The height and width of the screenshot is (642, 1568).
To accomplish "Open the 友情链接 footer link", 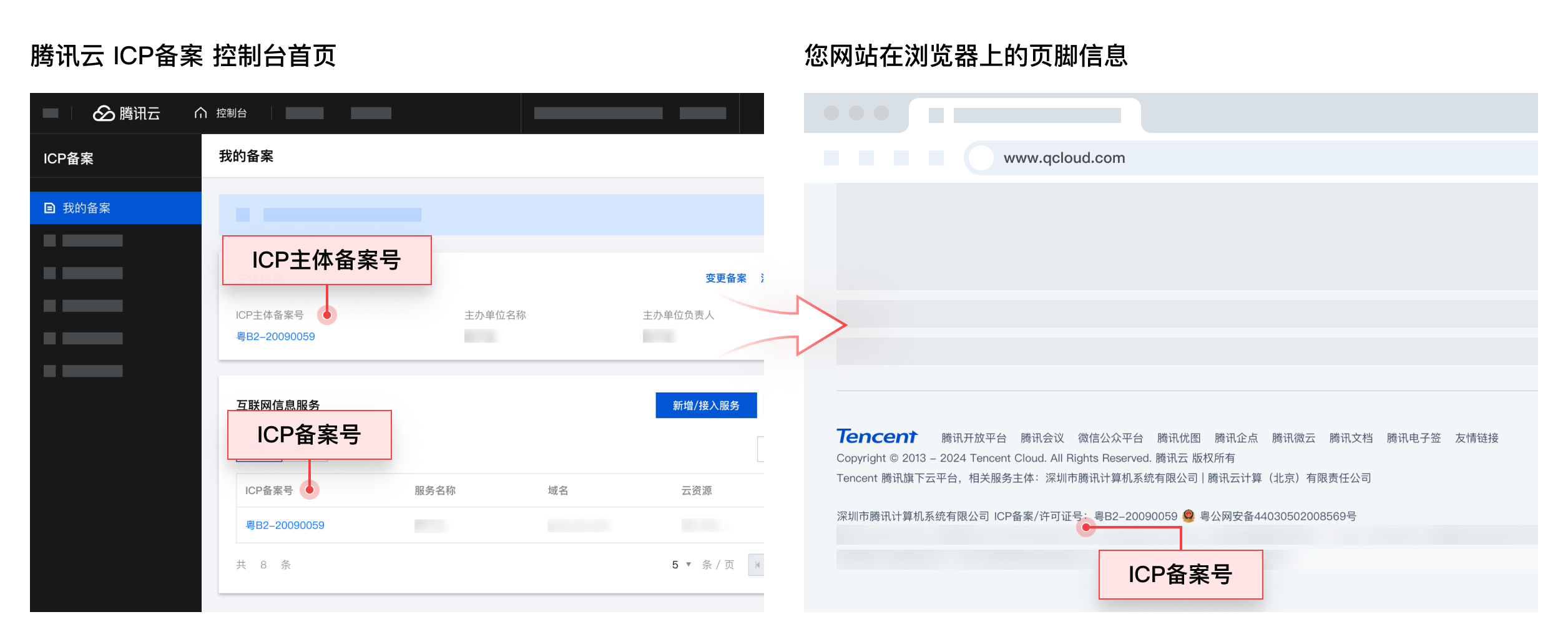I will (x=1477, y=438).
